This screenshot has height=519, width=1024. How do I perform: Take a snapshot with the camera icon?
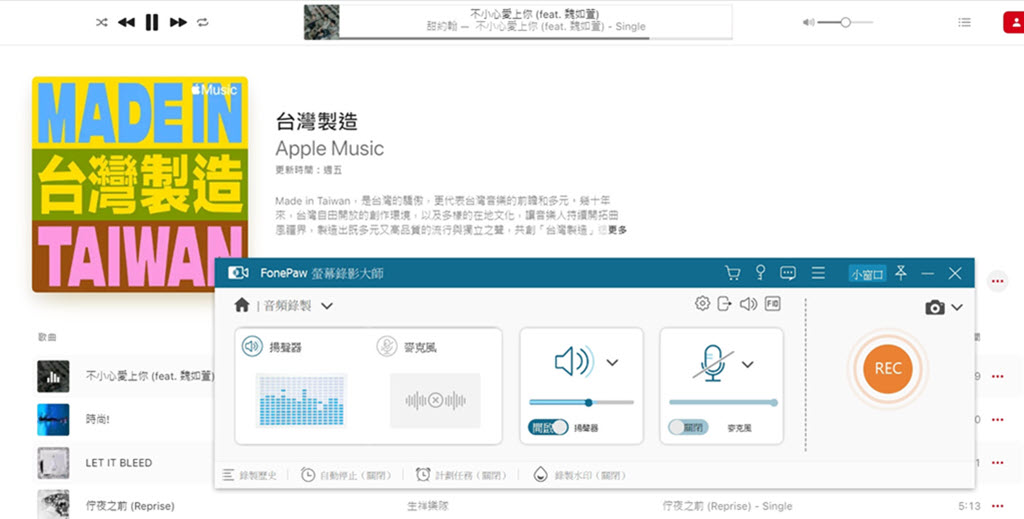(935, 307)
